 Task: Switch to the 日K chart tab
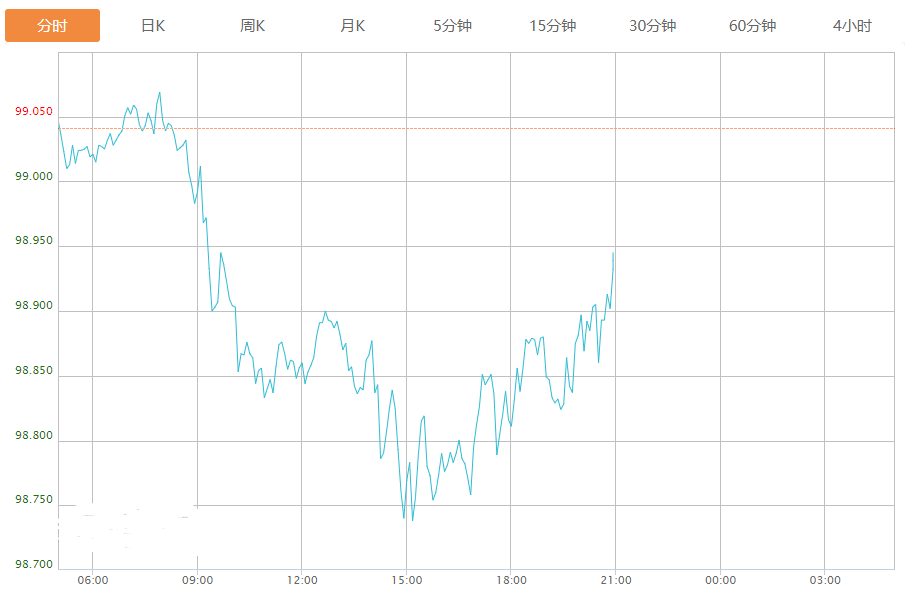pyautogui.click(x=153, y=26)
